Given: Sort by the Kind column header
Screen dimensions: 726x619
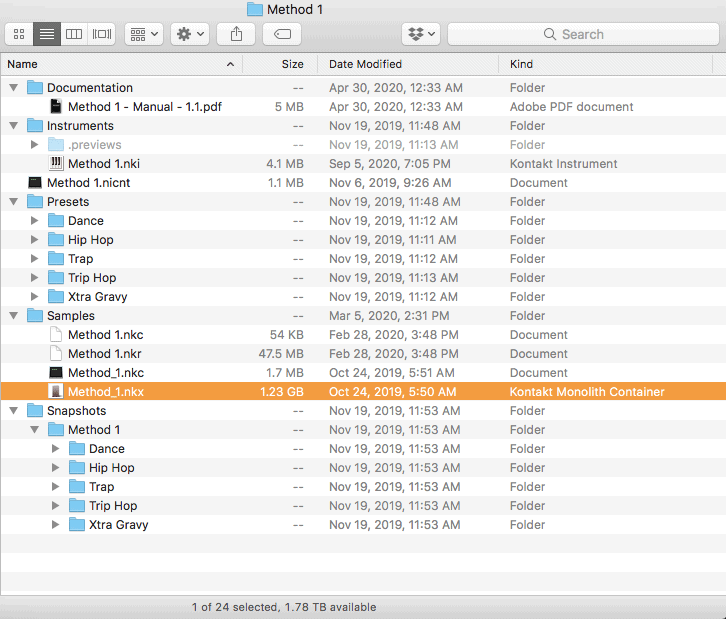Looking at the screenshot, I should click(x=606, y=64).
